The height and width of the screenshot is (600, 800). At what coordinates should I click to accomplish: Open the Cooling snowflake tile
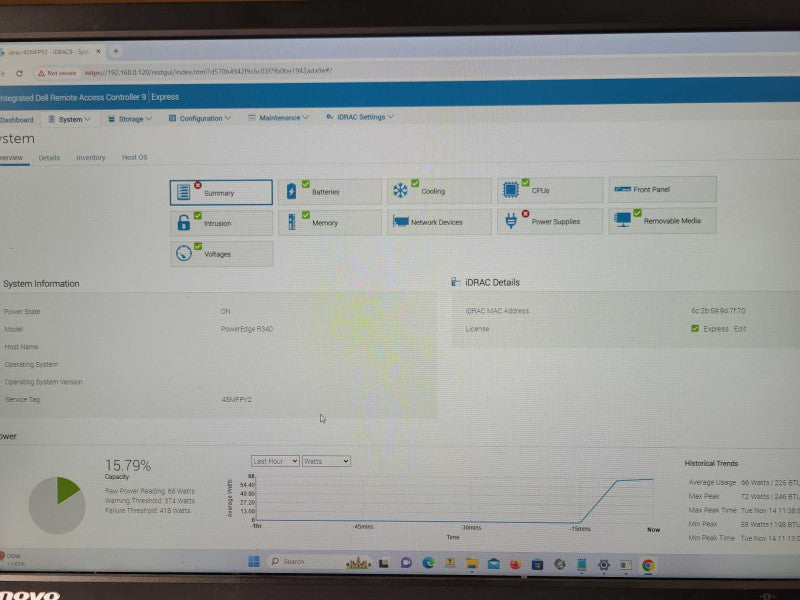(x=439, y=190)
